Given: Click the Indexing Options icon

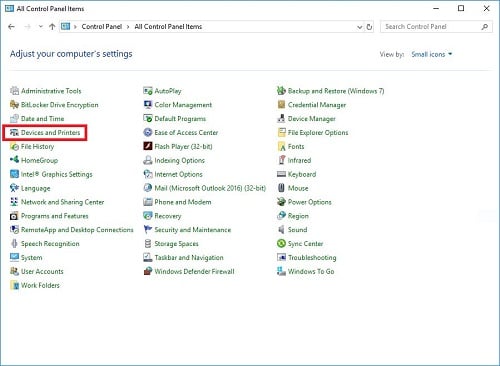Looking at the screenshot, I should tap(148, 160).
